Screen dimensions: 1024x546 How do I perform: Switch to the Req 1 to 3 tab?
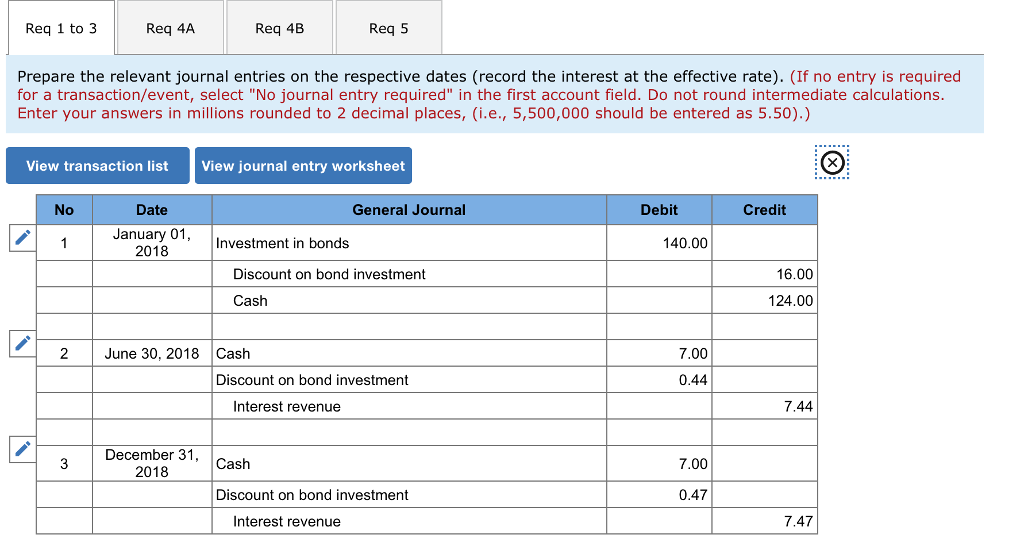click(x=61, y=28)
